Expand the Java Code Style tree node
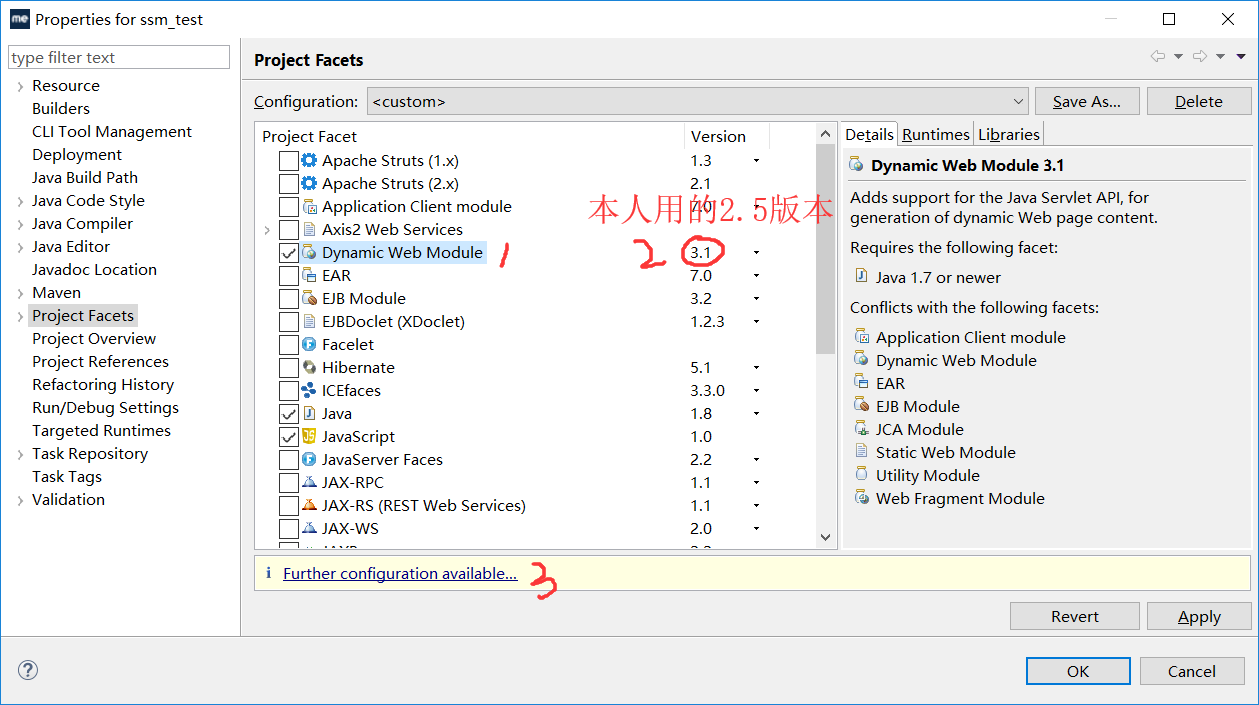Viewport: 1259px width, 705px height. [20, 201]
